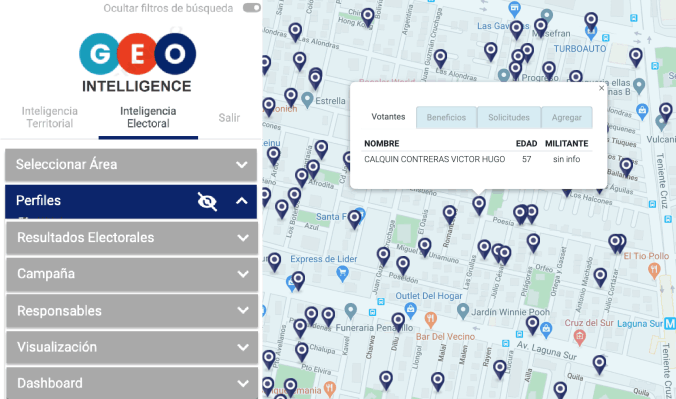Select the Inteligencia Electoral tab

(148, 117)
